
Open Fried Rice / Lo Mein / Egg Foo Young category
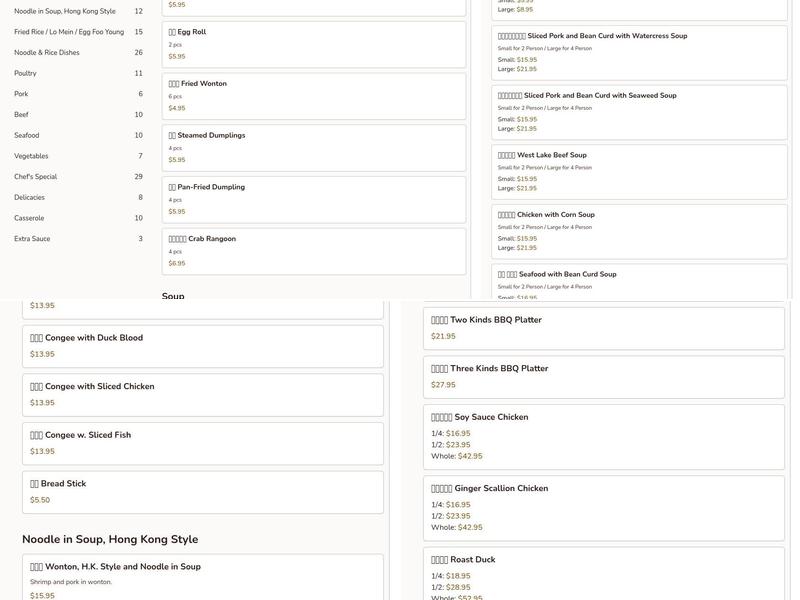coord(69,32)
